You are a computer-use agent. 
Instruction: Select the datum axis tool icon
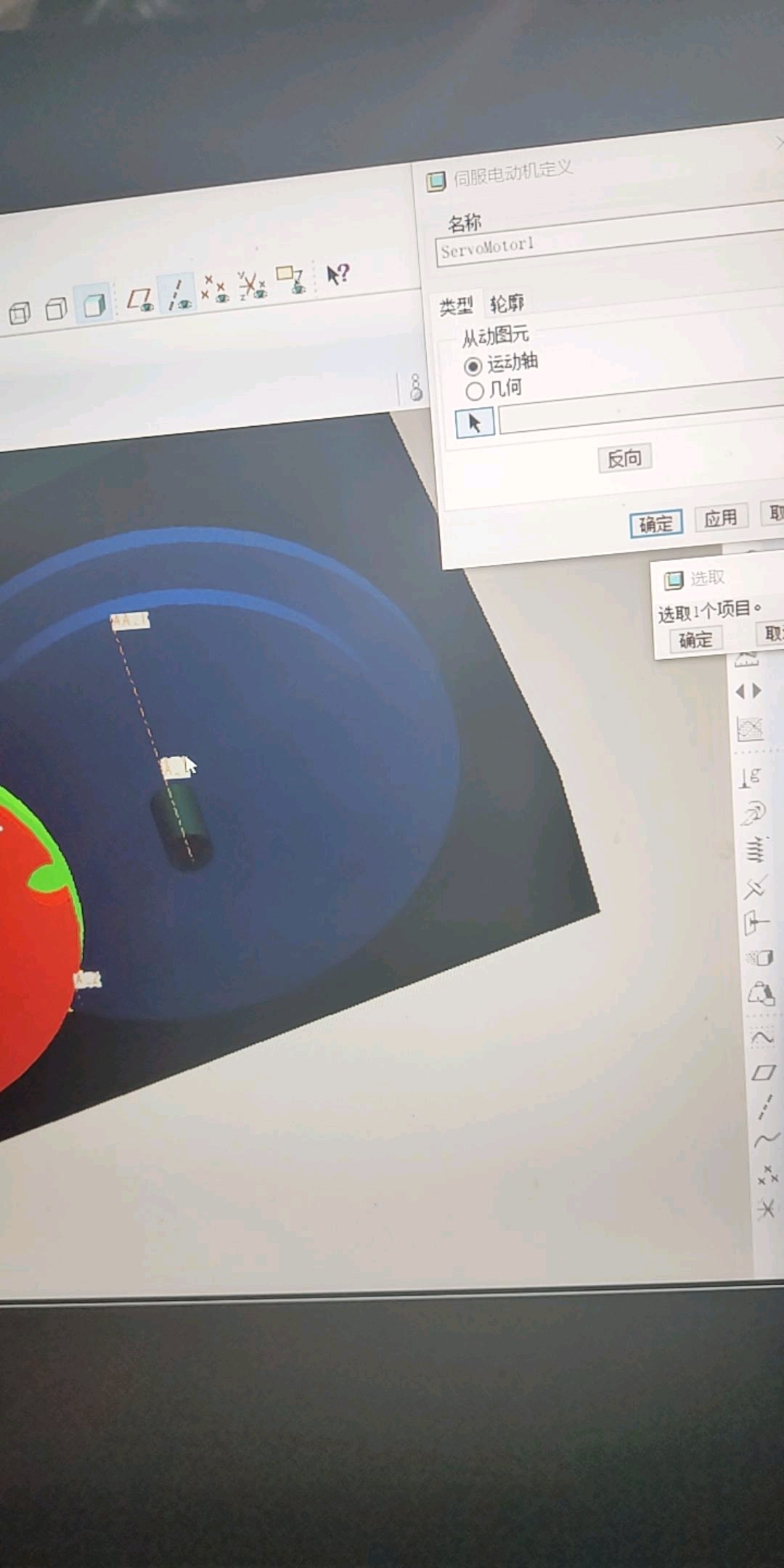click(765, 1108)
